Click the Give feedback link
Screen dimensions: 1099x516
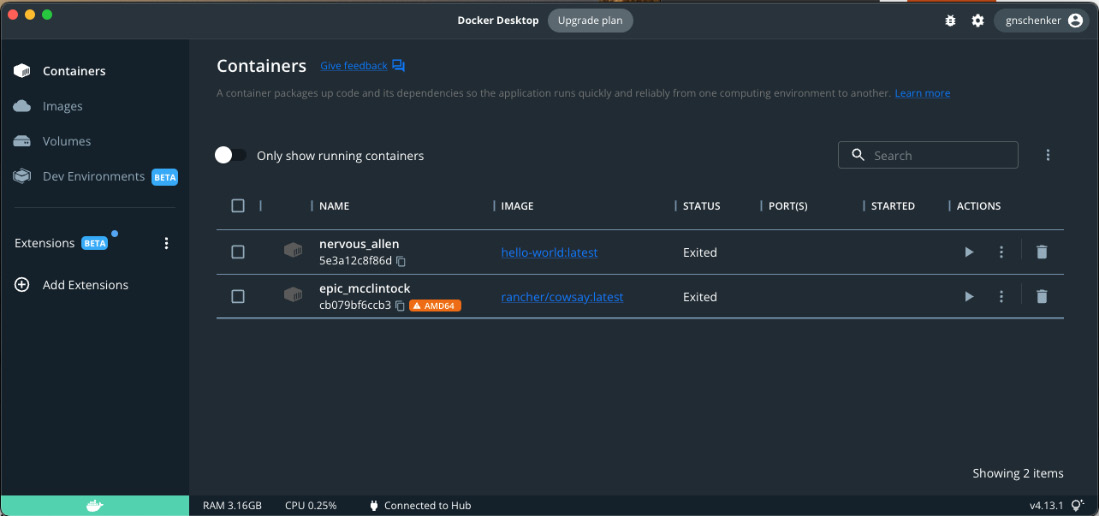[354, 66]
